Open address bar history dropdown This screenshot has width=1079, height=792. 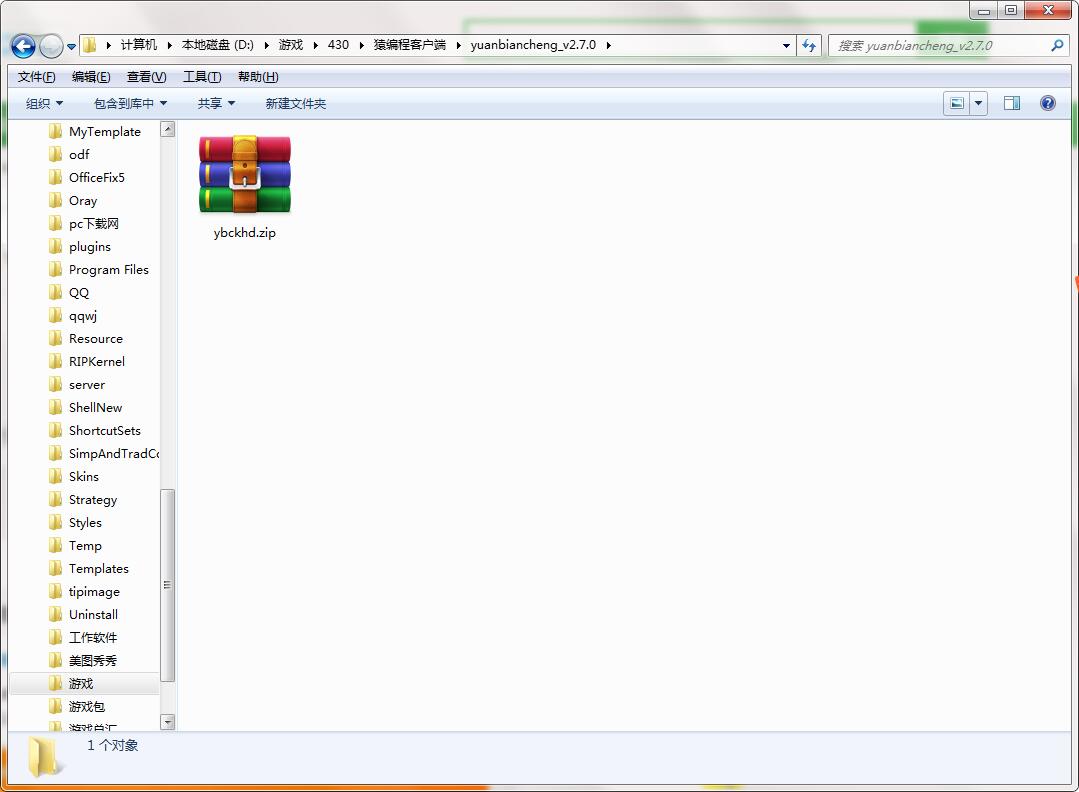[x=786, y=45]
